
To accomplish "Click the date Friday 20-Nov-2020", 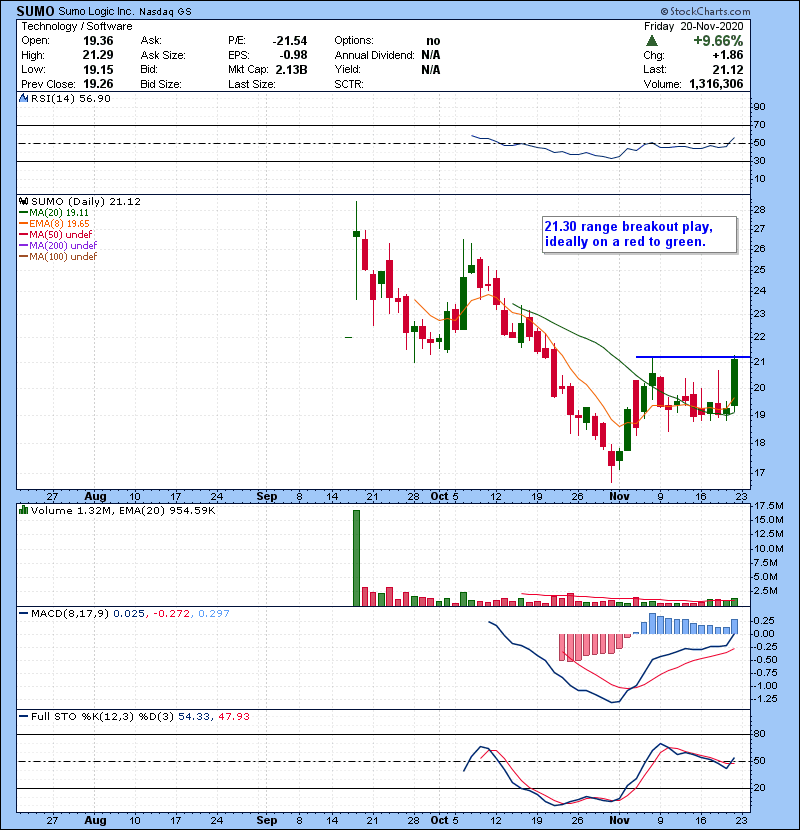I will (x=694, y=26).
